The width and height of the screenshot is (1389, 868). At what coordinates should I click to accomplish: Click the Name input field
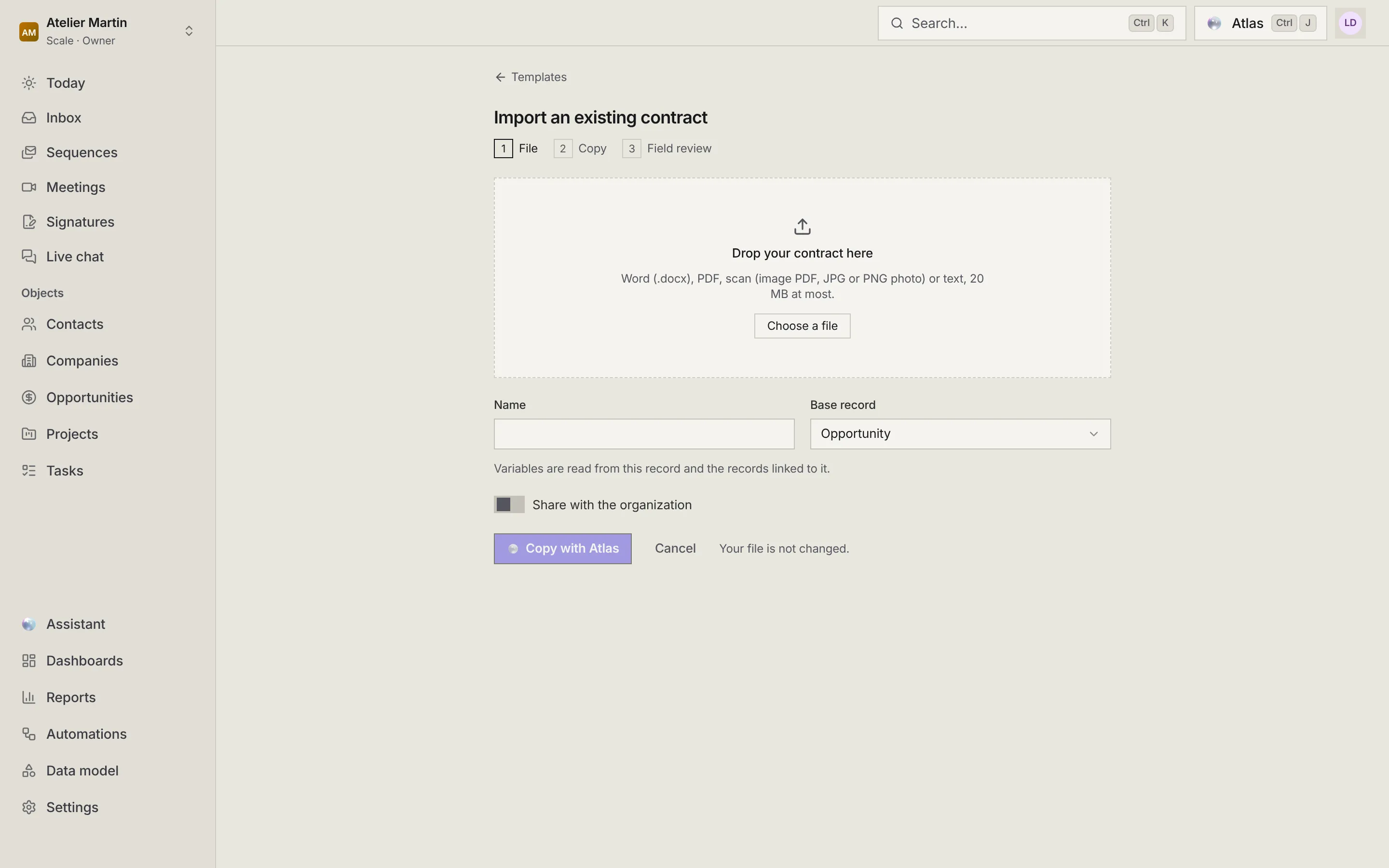[x=644, y=434]
